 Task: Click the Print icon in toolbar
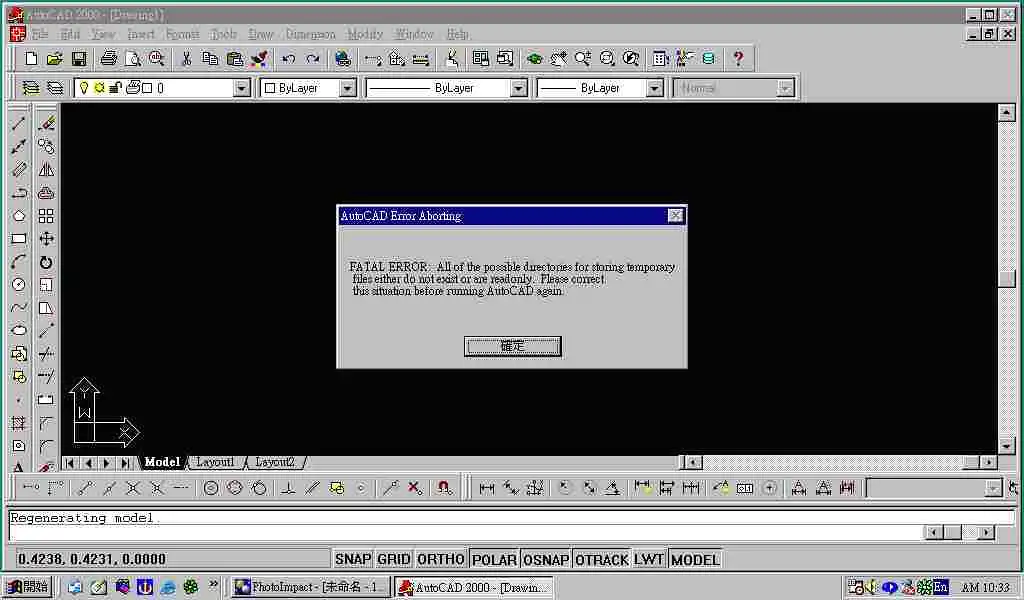tap(109, 59)
